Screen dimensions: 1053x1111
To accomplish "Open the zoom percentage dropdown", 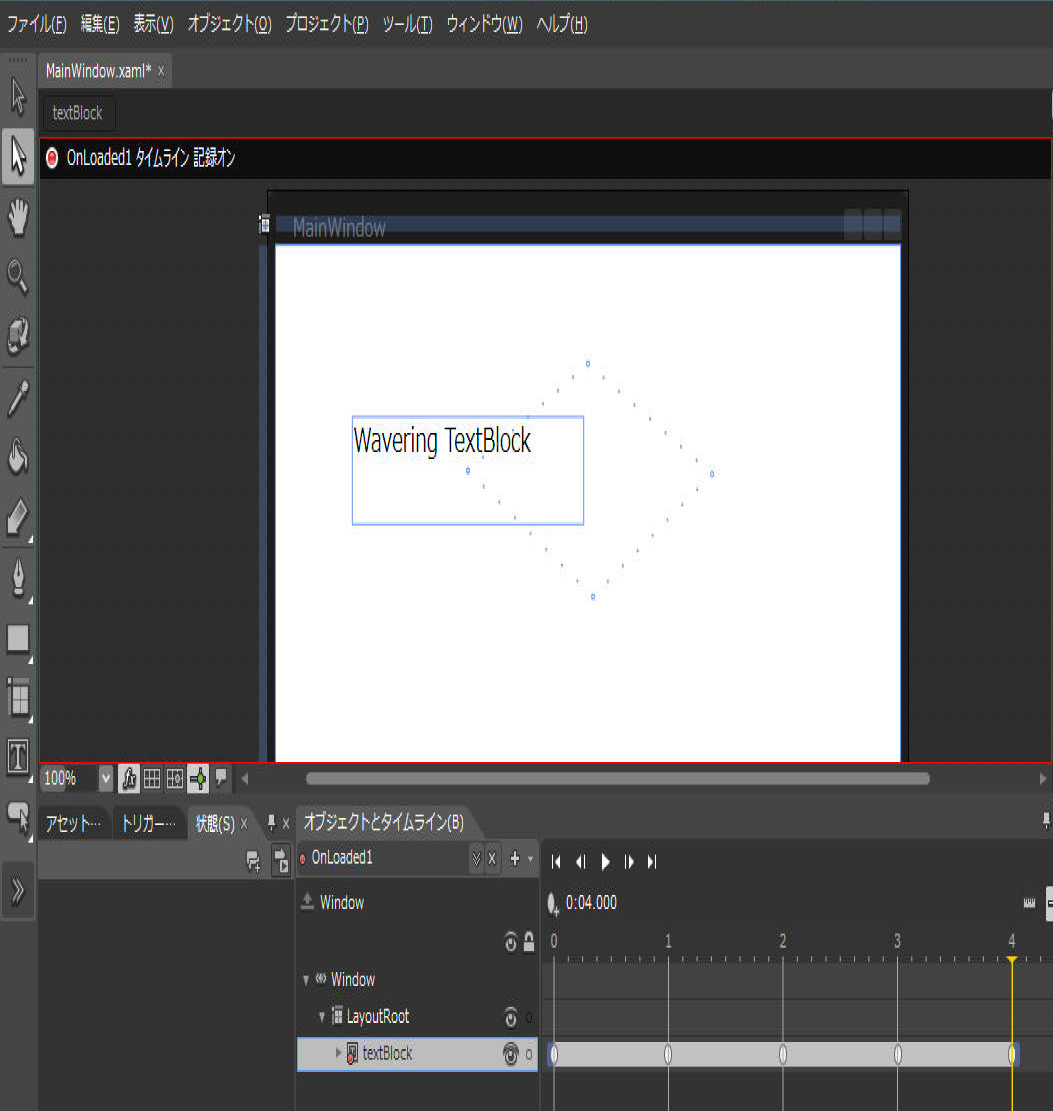I will click(106, 778).
